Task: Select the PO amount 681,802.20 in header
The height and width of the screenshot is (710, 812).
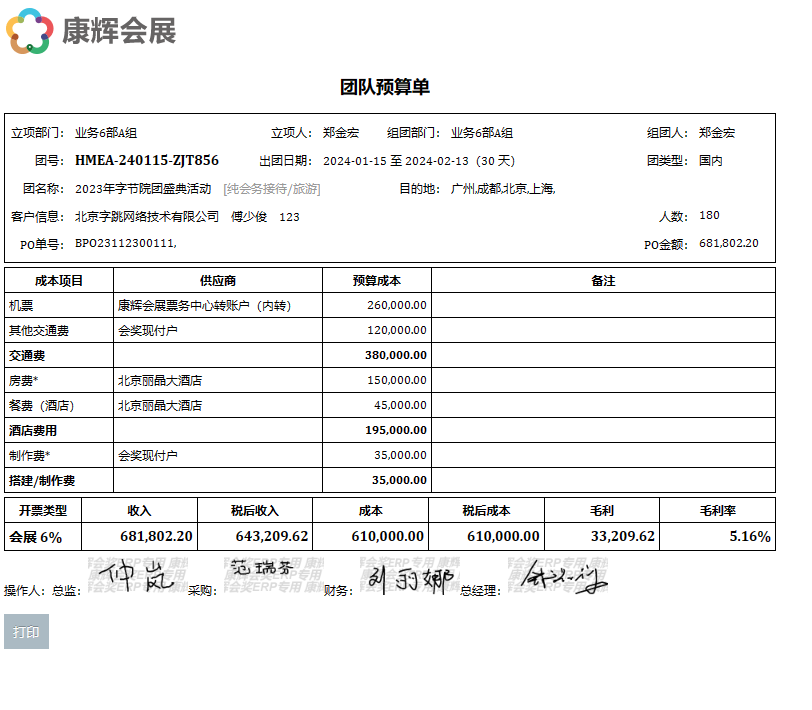Action: point(728,243)
